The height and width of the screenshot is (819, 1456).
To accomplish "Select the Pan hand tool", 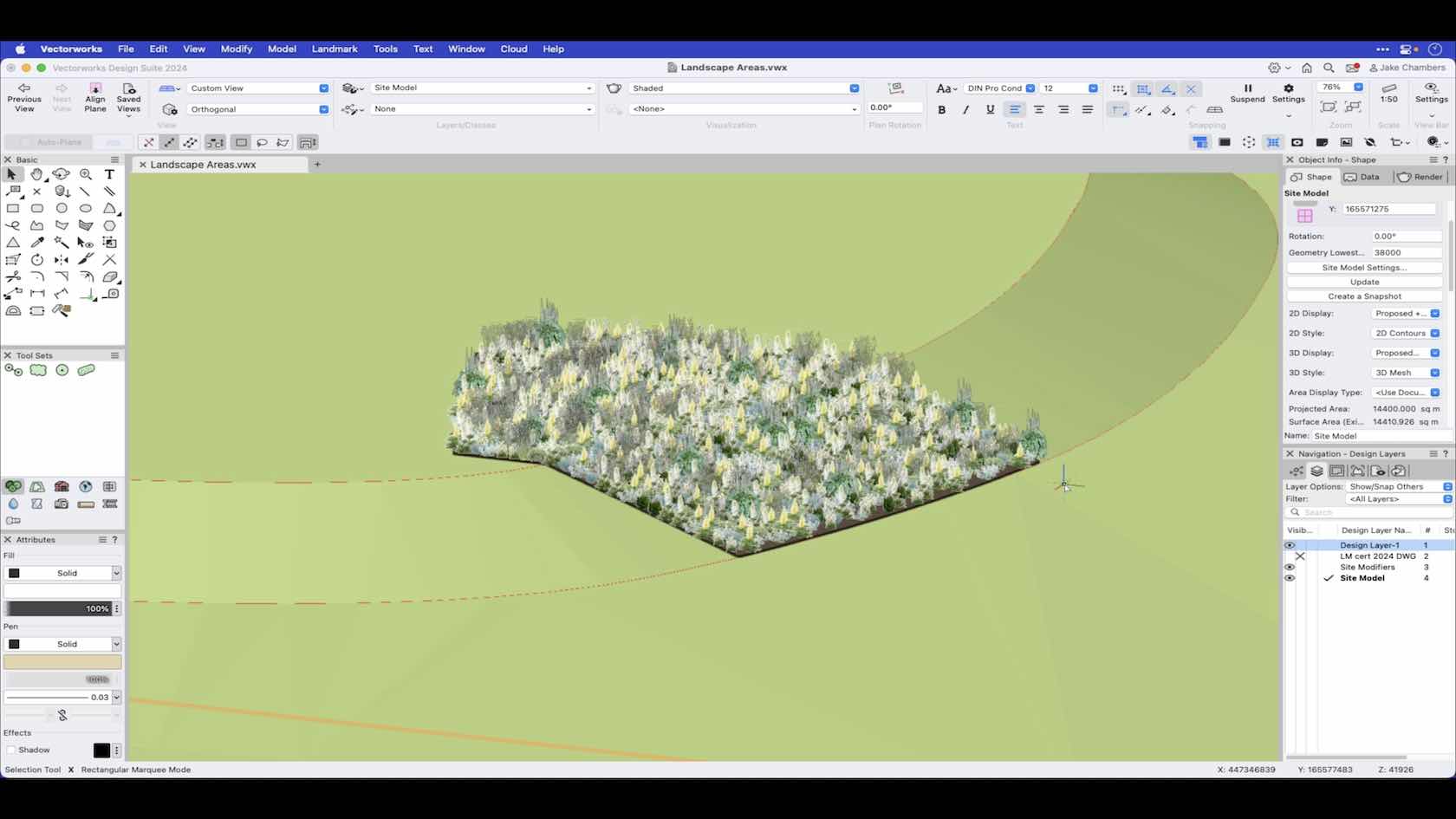I will 36,174.
